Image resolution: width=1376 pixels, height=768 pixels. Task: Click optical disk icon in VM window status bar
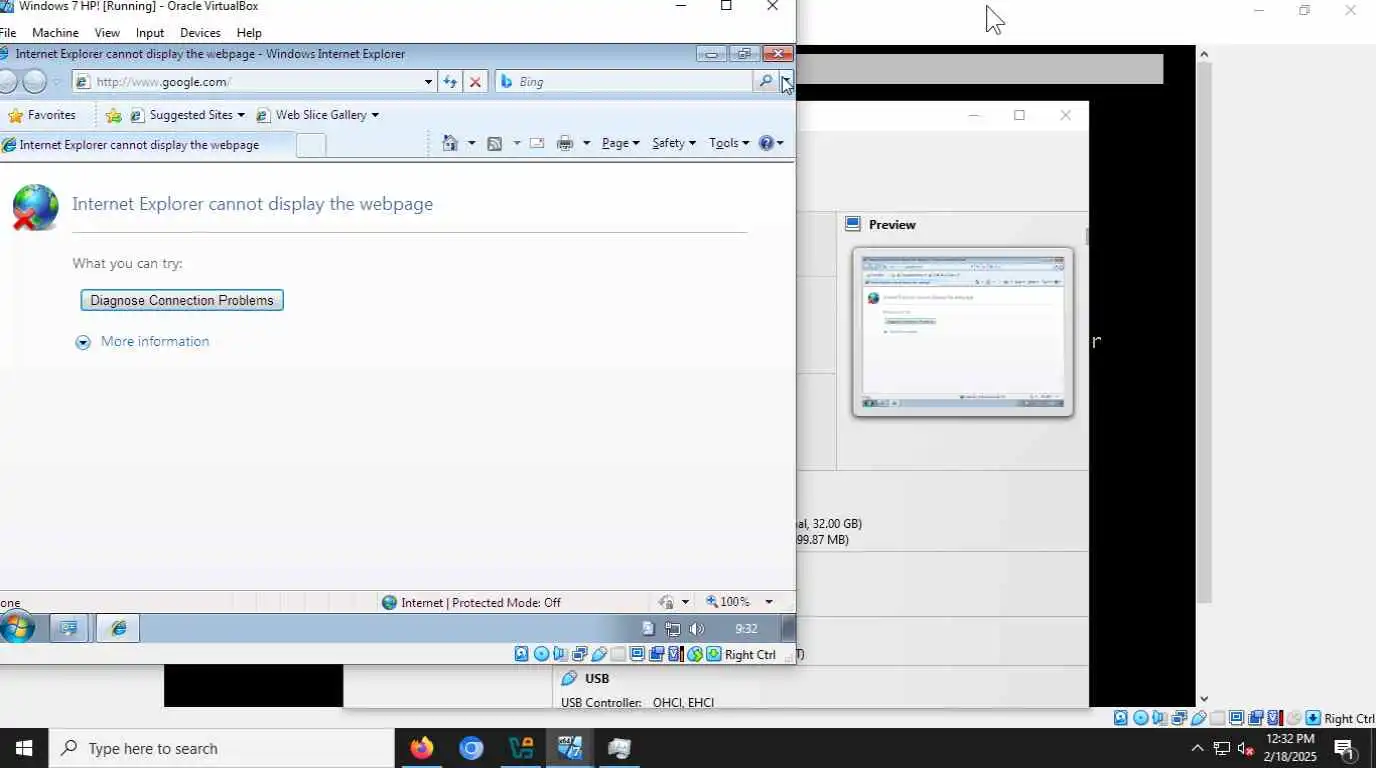pos(541,654)
